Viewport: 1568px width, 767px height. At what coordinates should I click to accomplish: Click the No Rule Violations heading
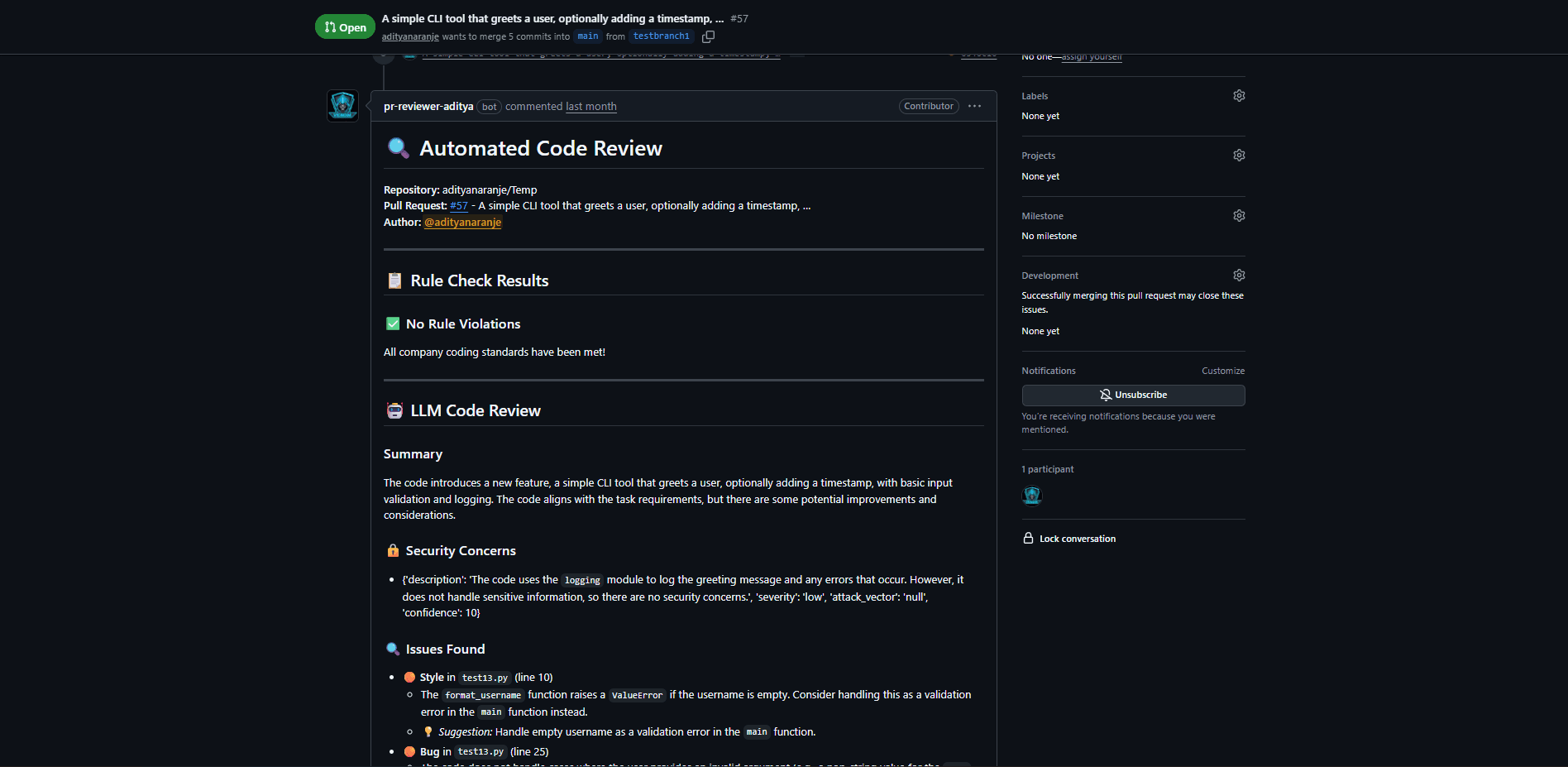463,324
